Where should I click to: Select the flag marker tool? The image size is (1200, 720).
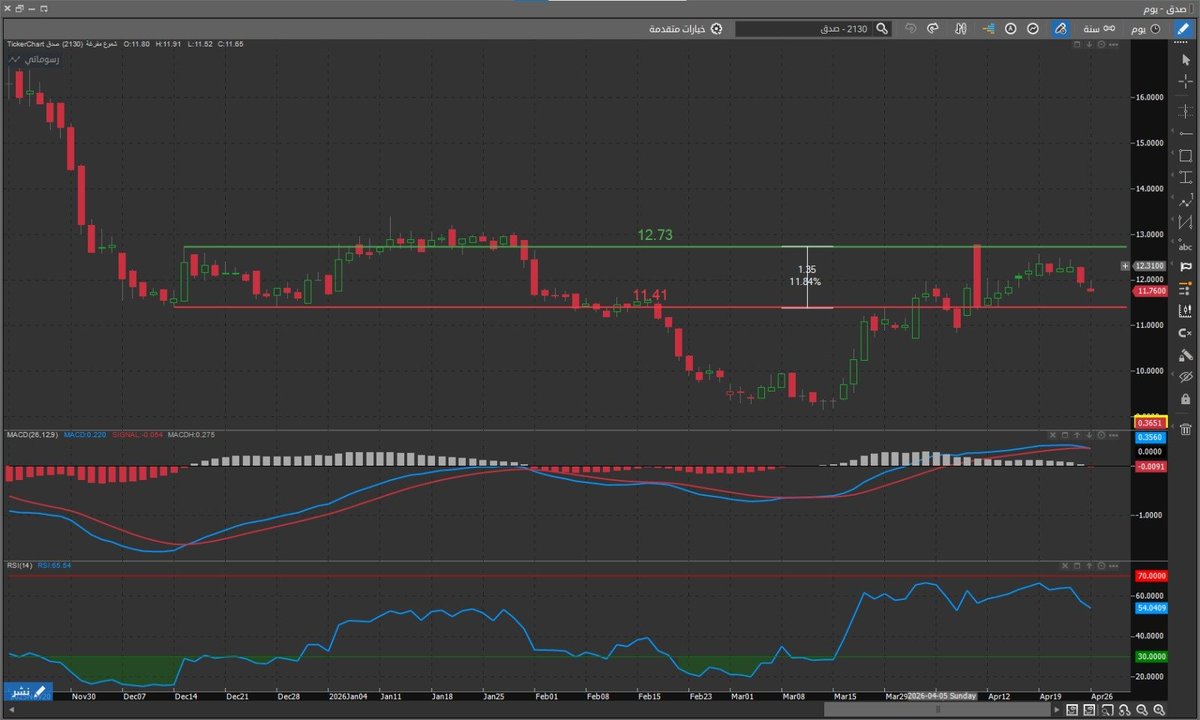(1185, 267)
